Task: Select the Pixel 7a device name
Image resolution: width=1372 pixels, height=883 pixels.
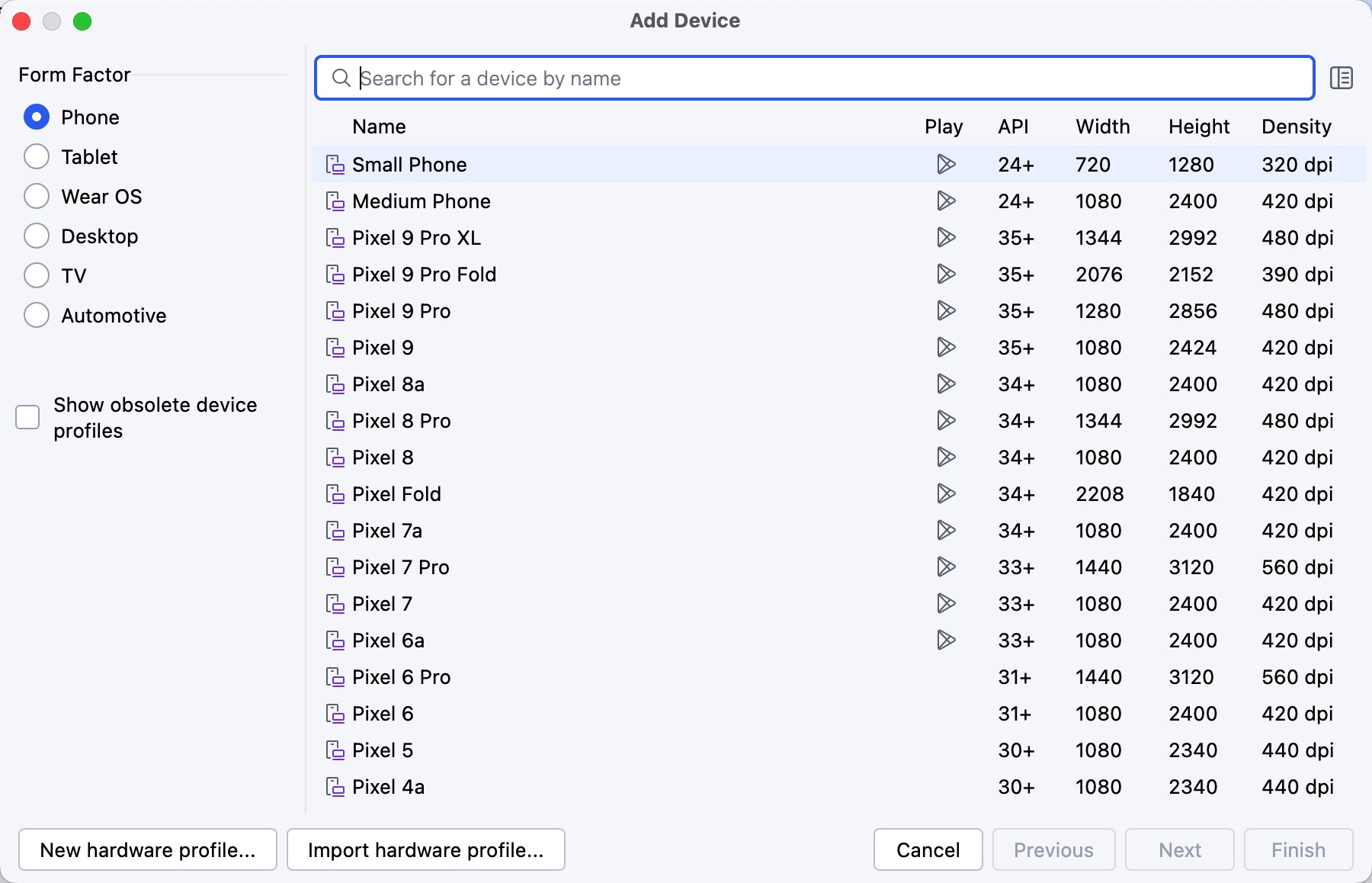Action: click(387, 531)
